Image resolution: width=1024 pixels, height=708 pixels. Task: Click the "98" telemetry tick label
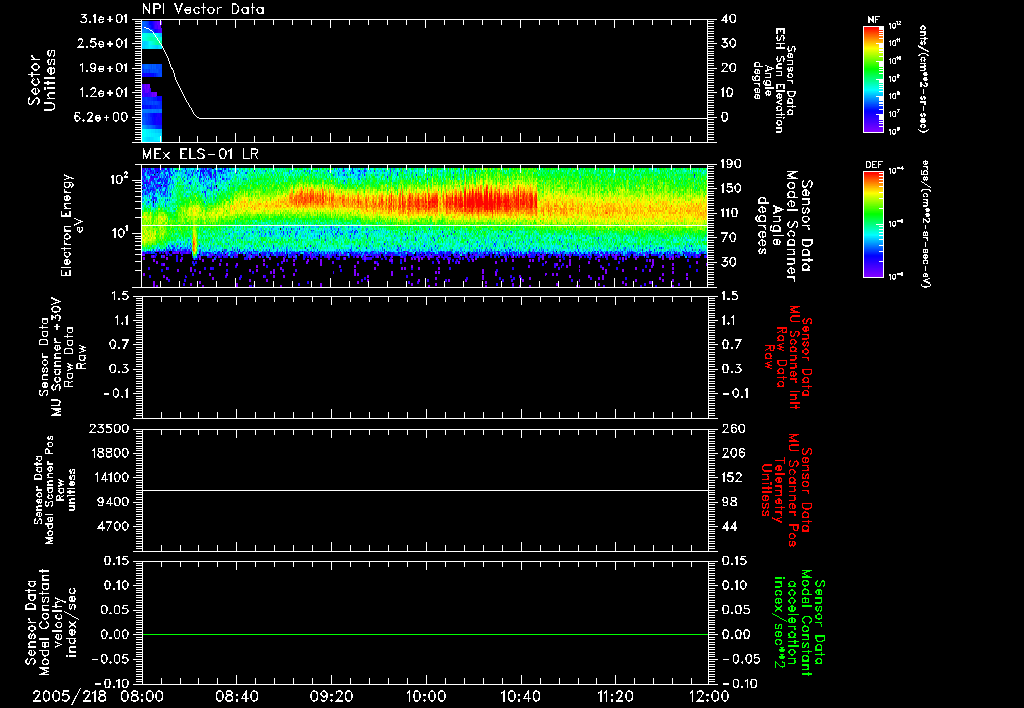729,502
